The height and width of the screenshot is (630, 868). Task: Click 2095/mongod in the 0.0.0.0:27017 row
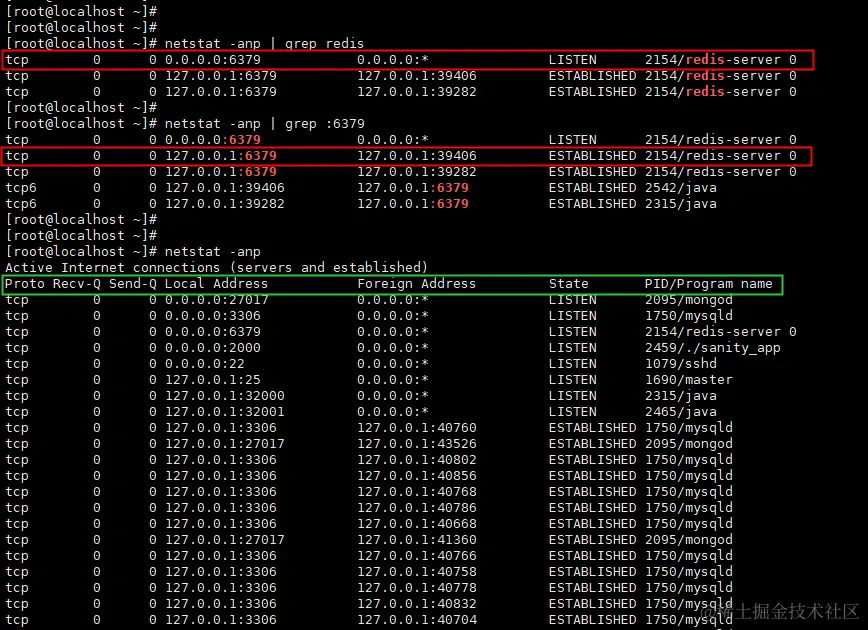pyautogui.click(x=689, y=299)
